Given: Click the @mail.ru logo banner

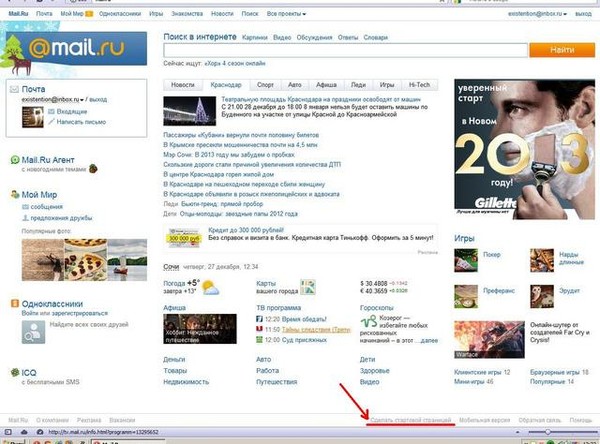Looking at the screenshot, I should [x=77, y=49].
